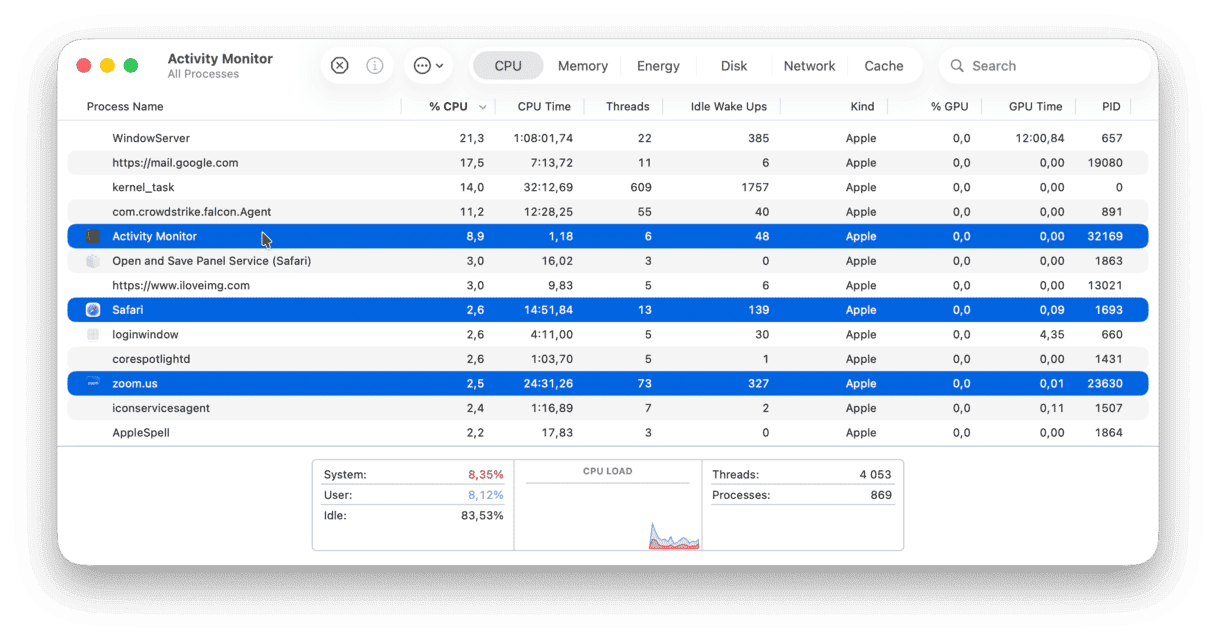Open the More options dropdown chevron
The width and height of the screenshot is (1216, 641).
pyautogui.click(x=440, y=65)
